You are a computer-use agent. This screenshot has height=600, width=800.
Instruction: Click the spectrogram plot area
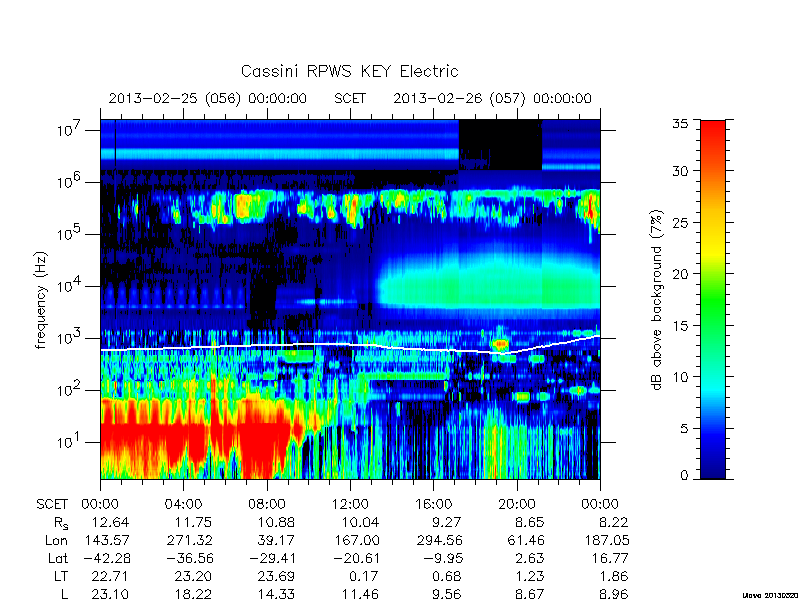(350, 299)
